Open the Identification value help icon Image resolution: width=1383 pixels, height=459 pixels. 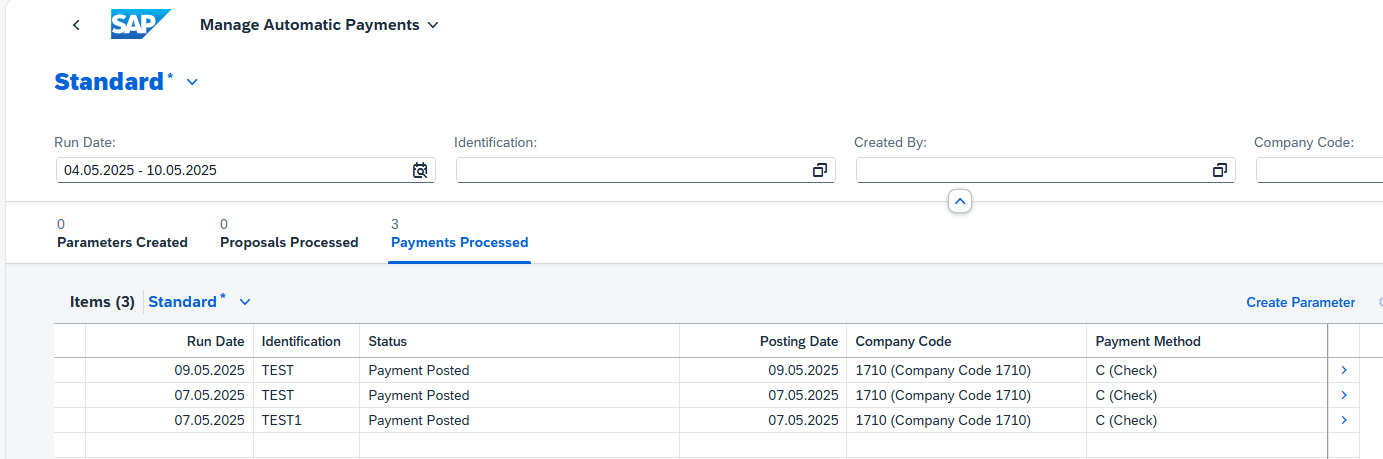click(x=820, y=170)
